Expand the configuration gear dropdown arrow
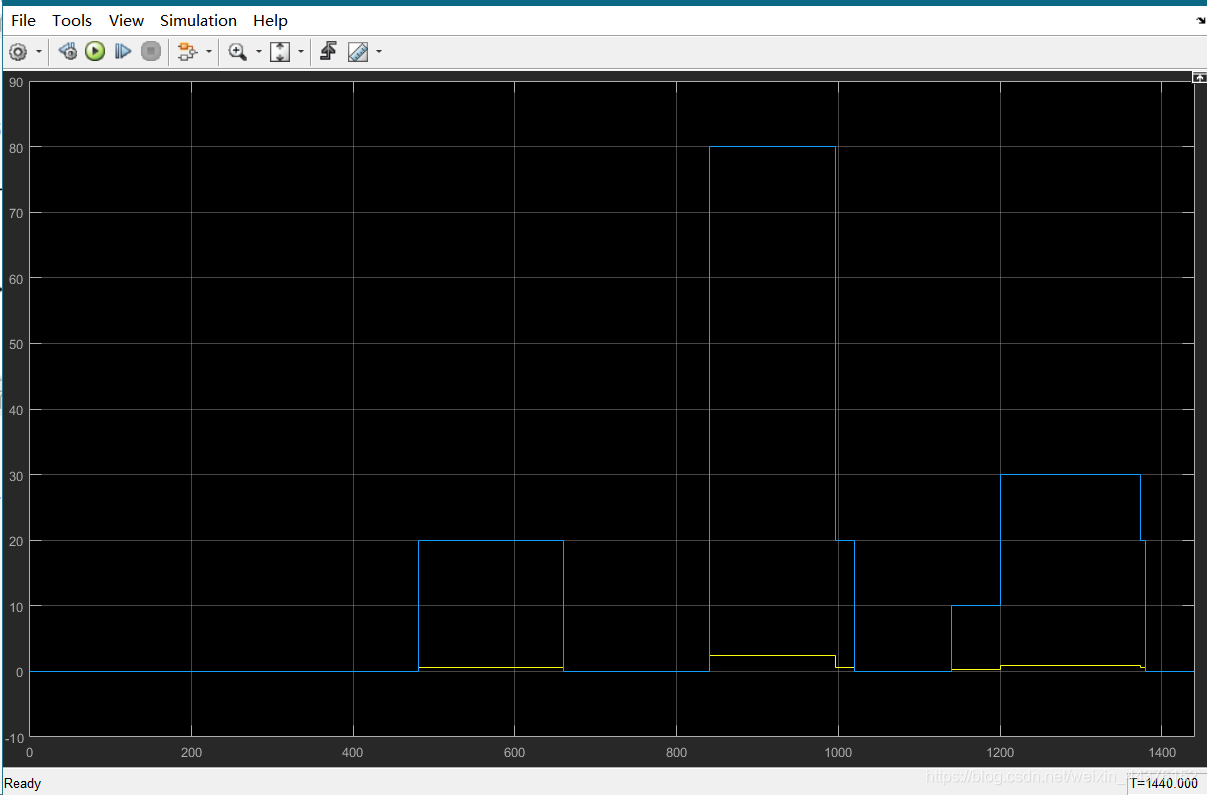Screen dimensions: 1207x795 coord(39,51)
